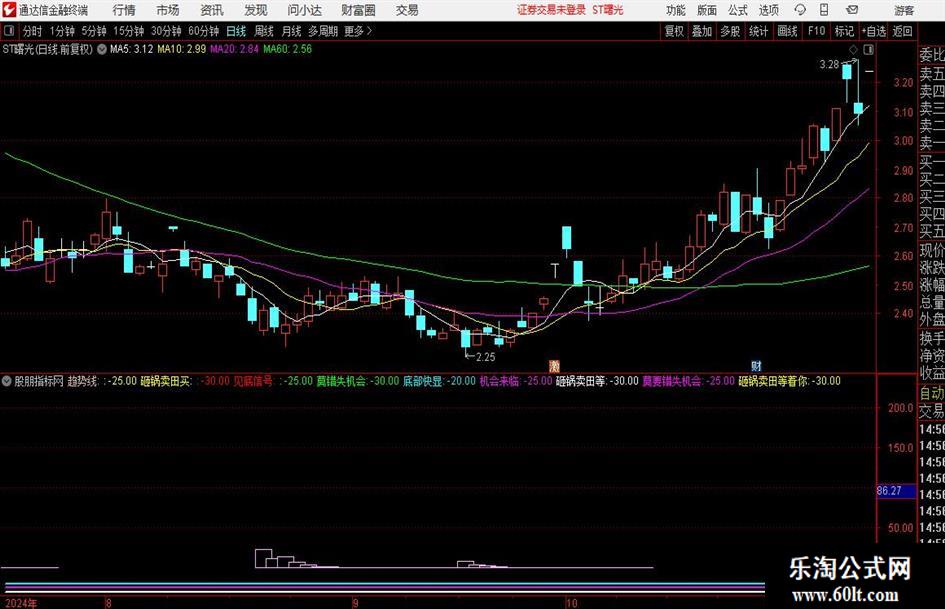Click the blue 财 financial report marker
This screenshot has height=609, width=945.
point(756,365)
